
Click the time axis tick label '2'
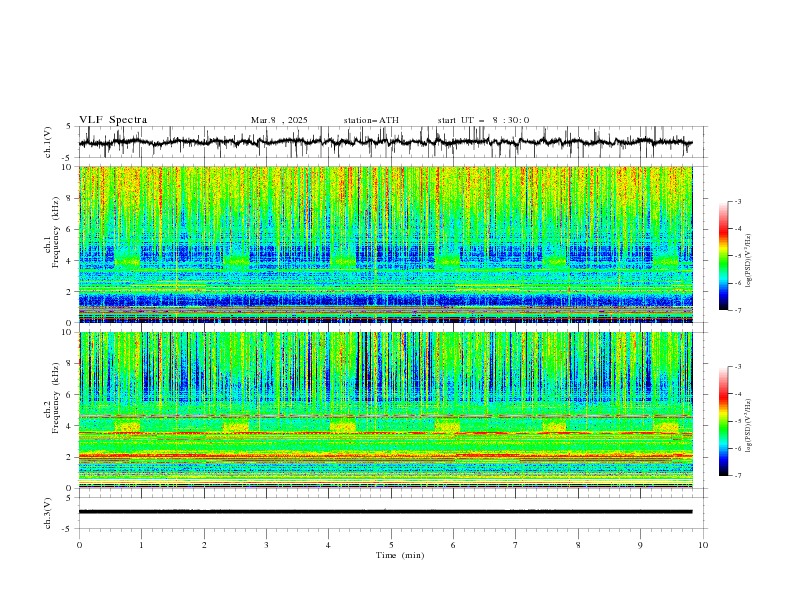tap(204, 545)
